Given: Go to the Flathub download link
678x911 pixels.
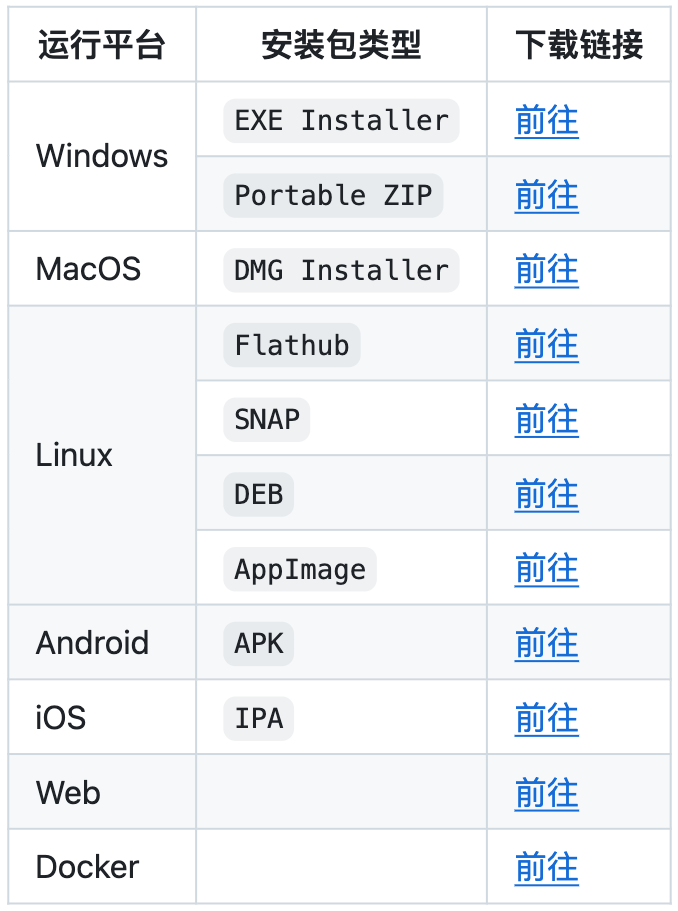Looking at the screenshot, I should pyautogui.click(x=546, y=345).
